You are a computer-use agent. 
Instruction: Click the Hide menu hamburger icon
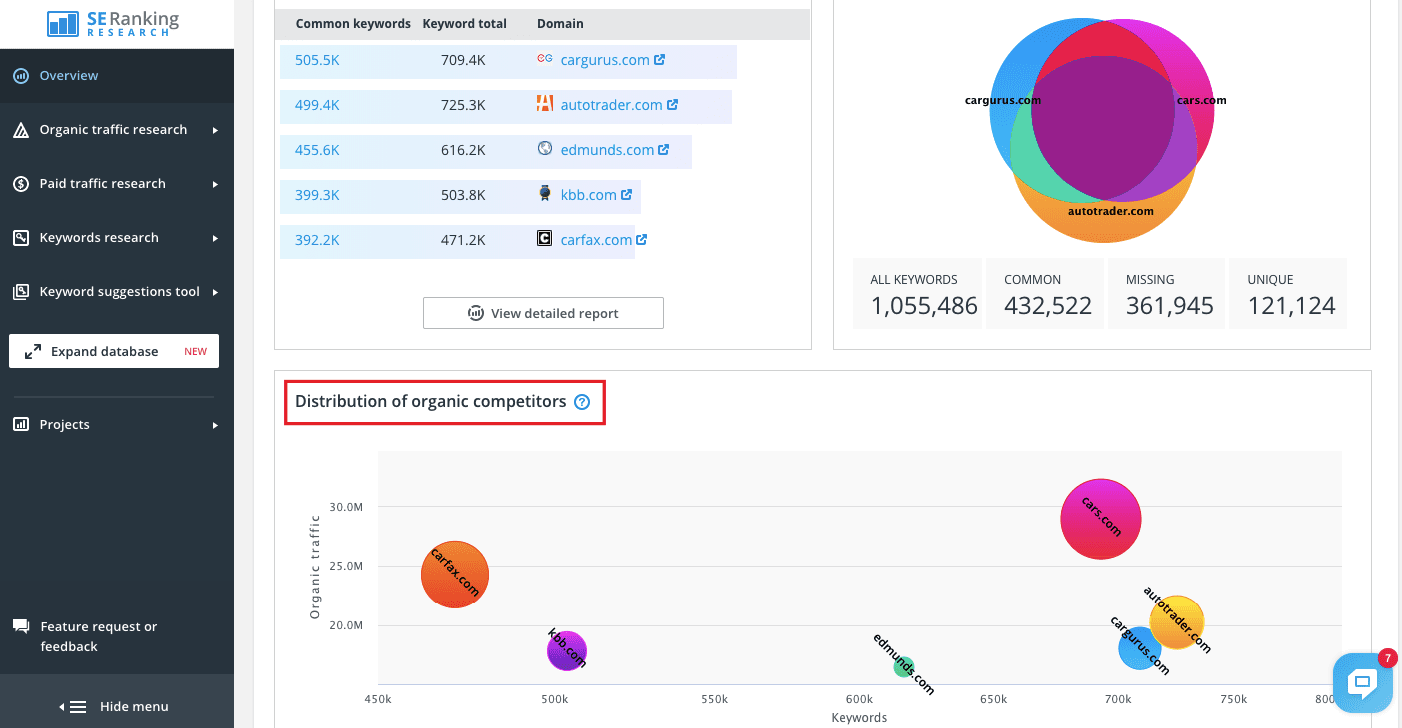(78, 706)
